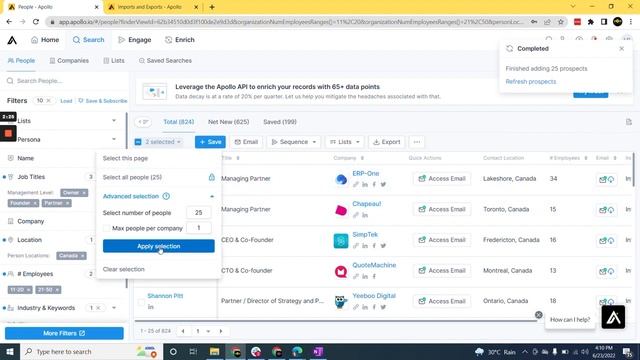Click Access Email for Chapeau! row
Image resolution: width=640 pixels, height=360 pixels.
442,209
